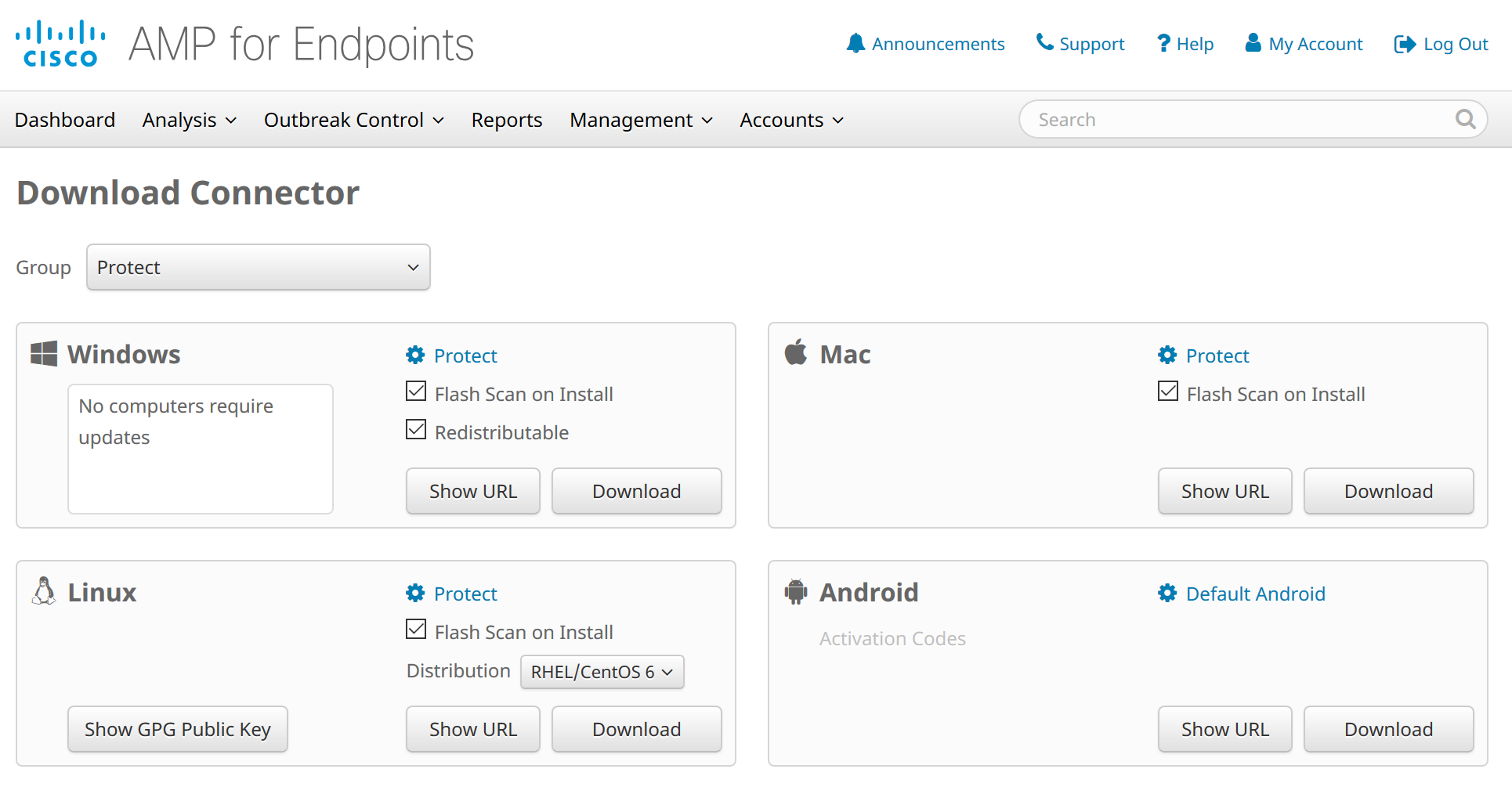The height and width of the screenshot is (787, 1512).
Task: Open the Management menu
Action: (x=641, y=120)
